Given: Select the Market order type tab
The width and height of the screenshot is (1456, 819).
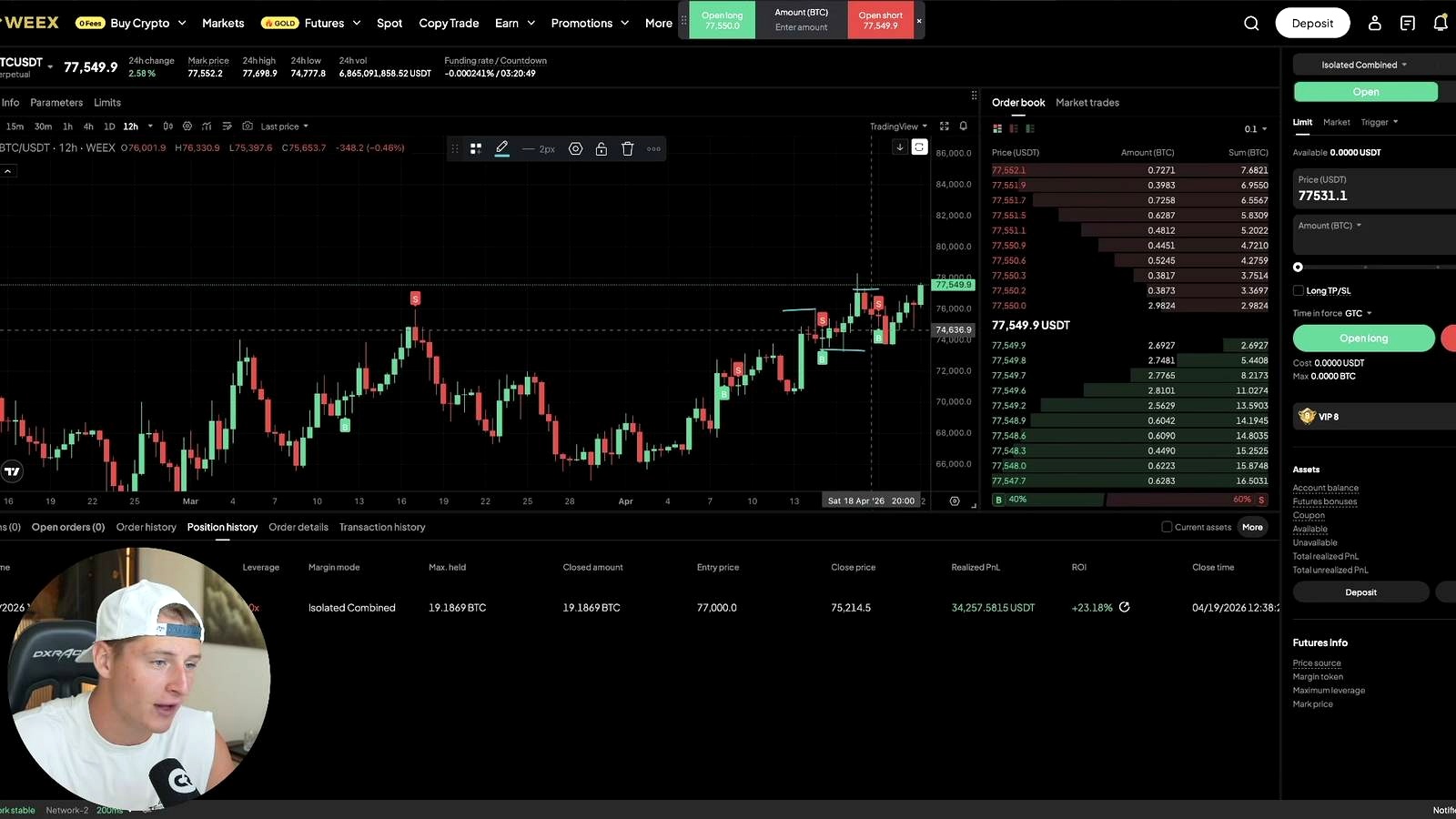Looking at the screenshot, I should point(1336,122).
